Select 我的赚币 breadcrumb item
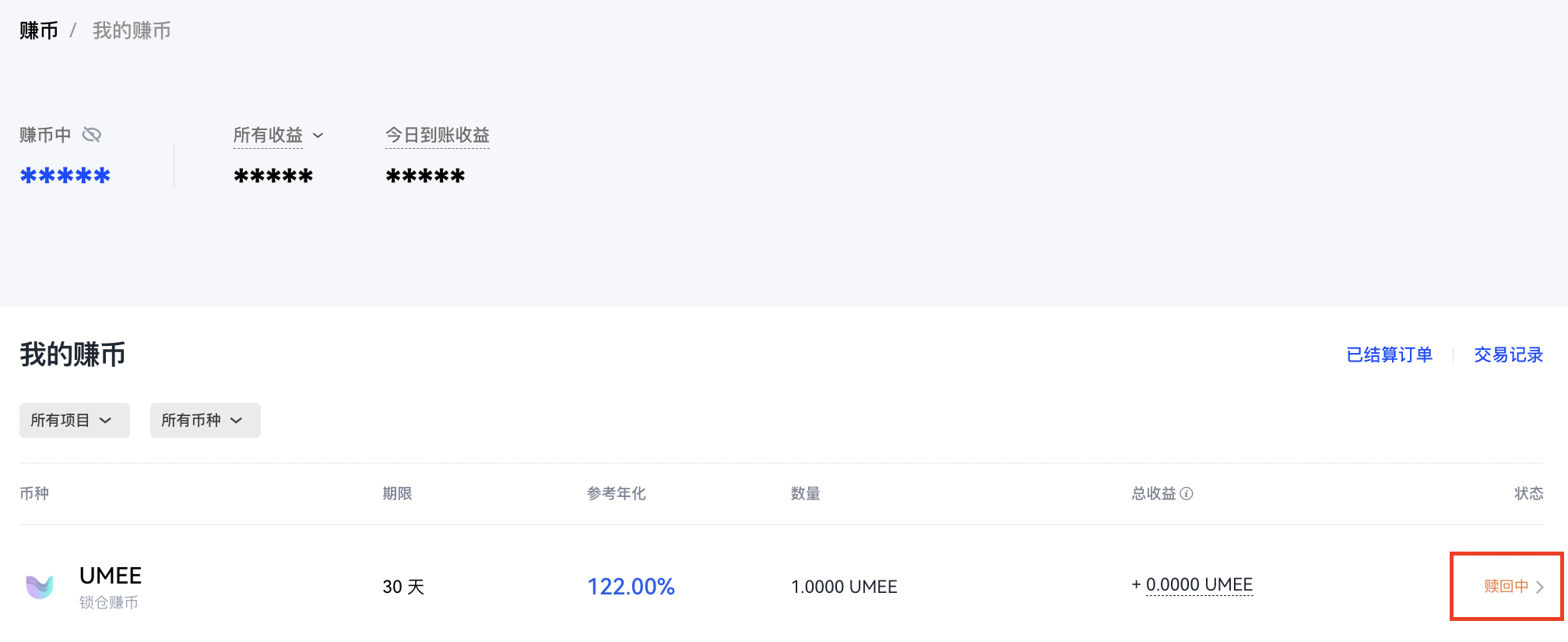This screenshot has width=1568, height=642. click(x=132, y=30)
